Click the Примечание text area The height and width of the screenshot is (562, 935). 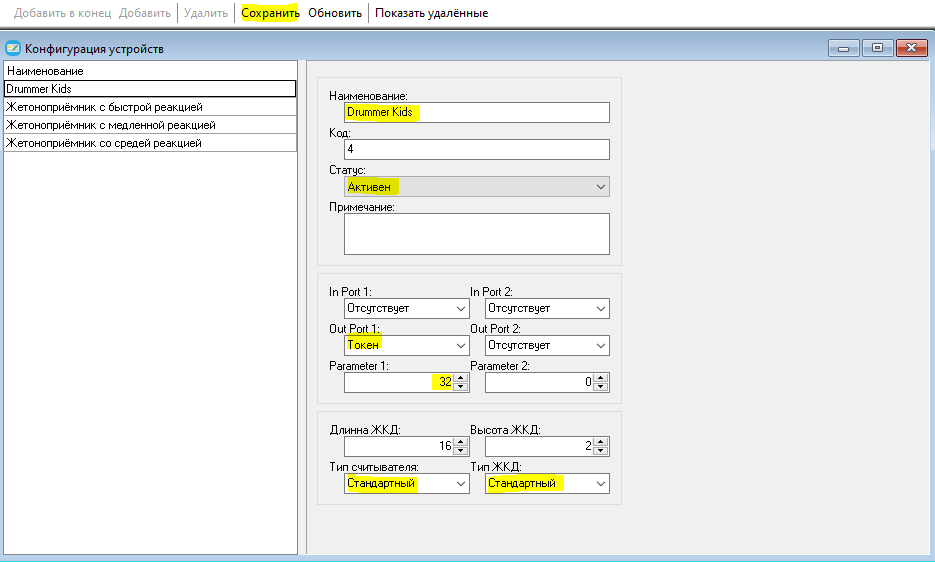[477, 234]
